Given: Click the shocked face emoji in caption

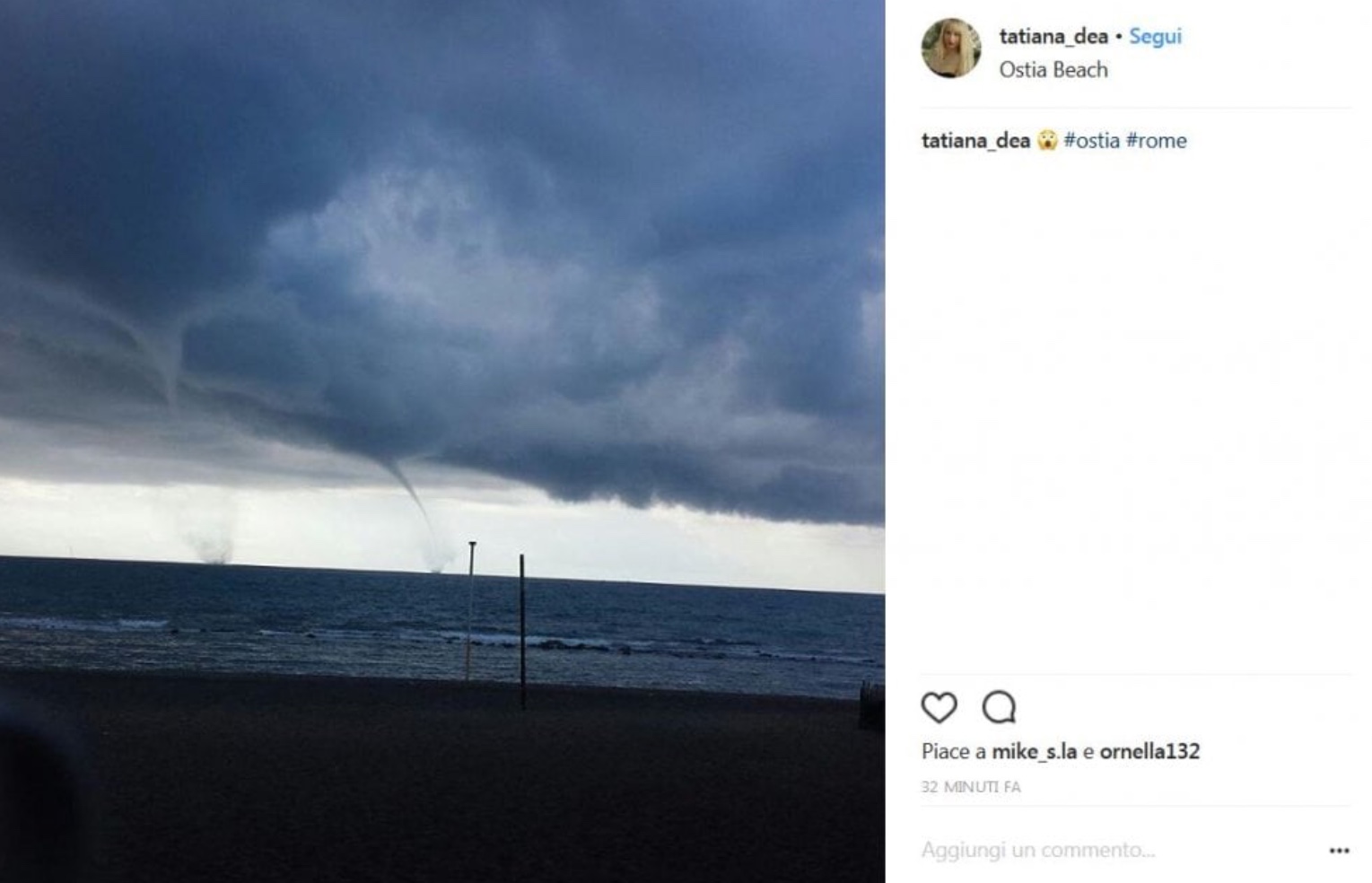Looking at the screenshot, I should 1047,141.
